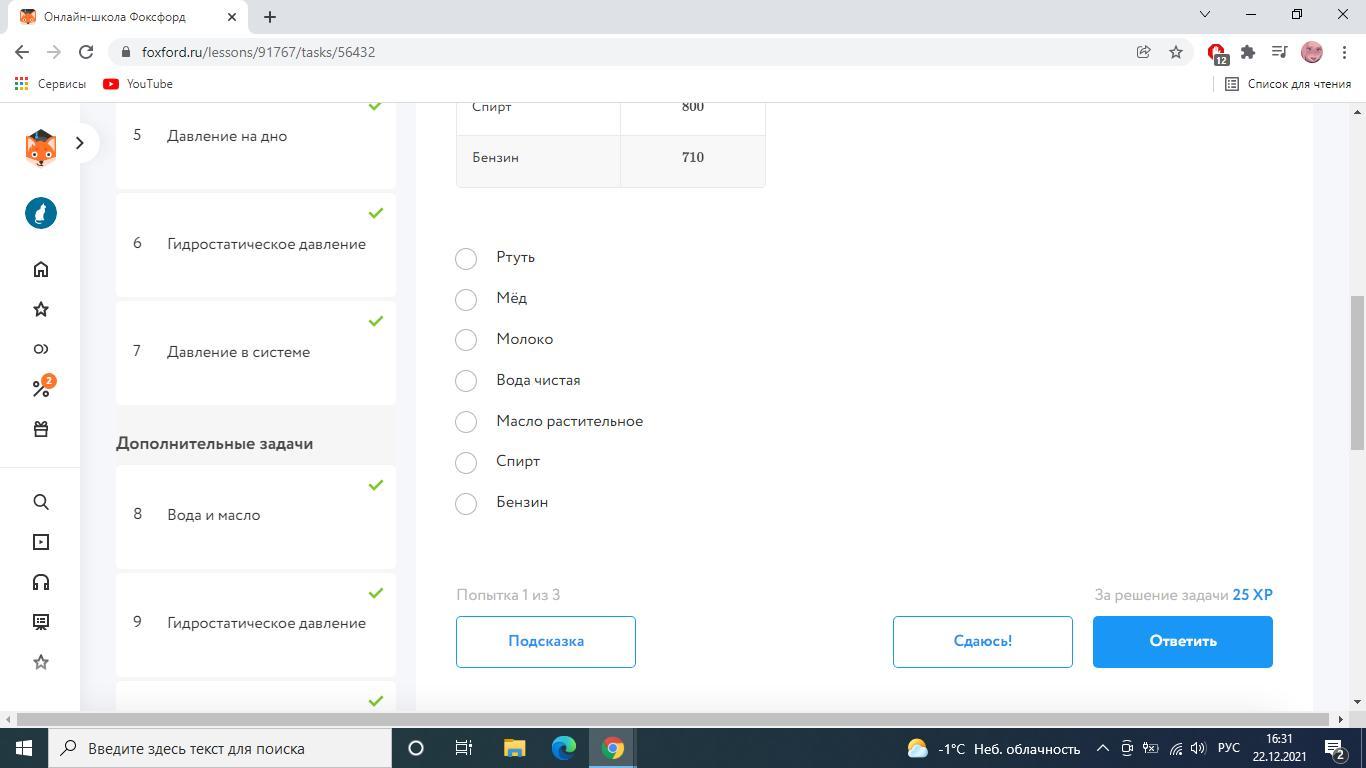The height and width of the screenshot is (768, 1366).
Task: Click the browser address bar URL
Action: coord(258,52)
